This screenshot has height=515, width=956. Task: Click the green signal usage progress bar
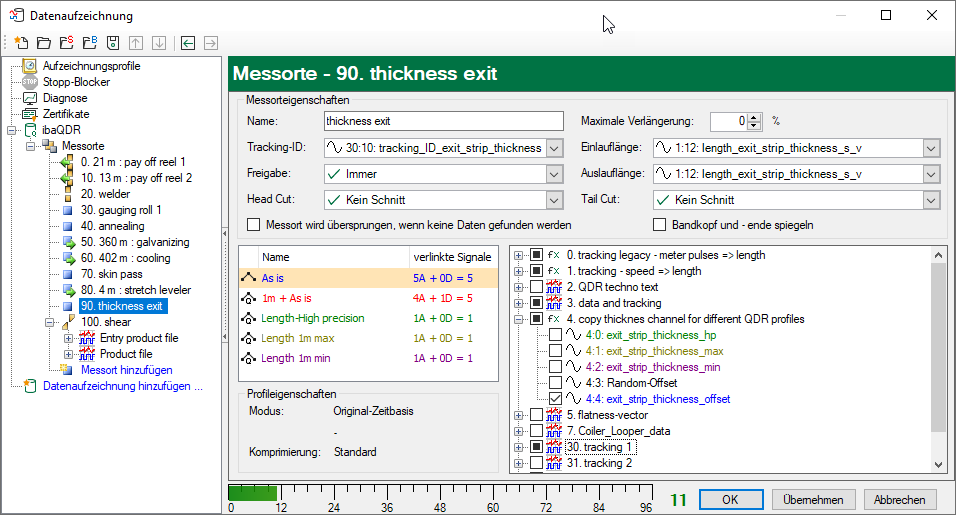(252, 493)
